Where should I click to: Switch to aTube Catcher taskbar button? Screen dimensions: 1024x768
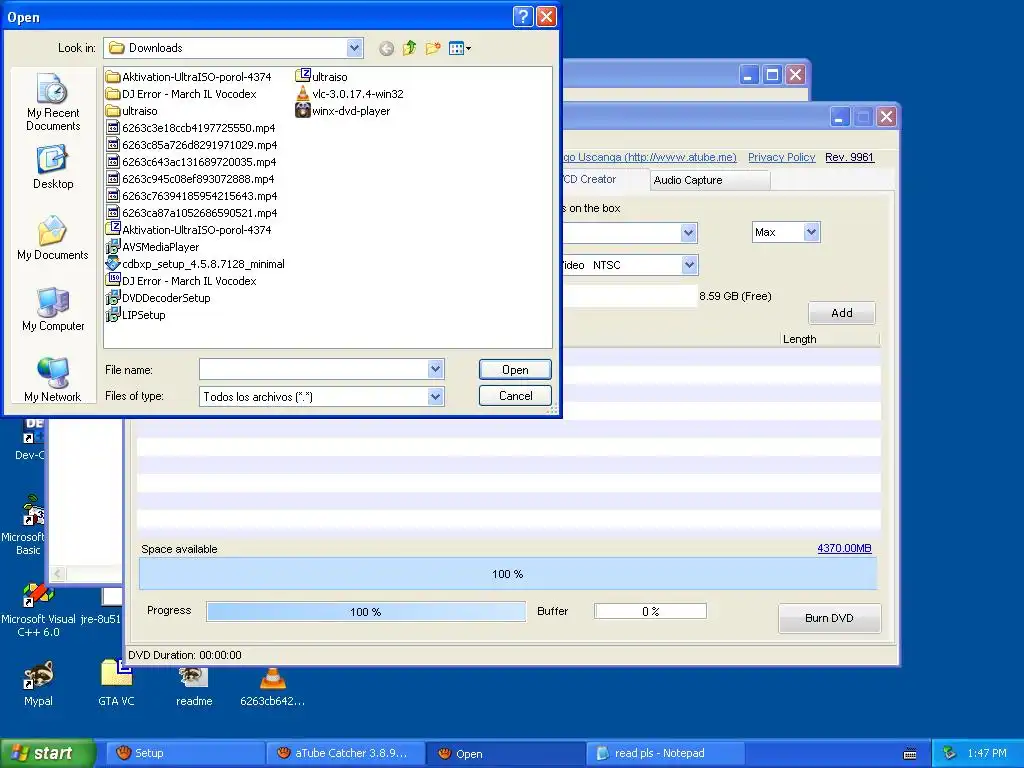tap(345, 753)
